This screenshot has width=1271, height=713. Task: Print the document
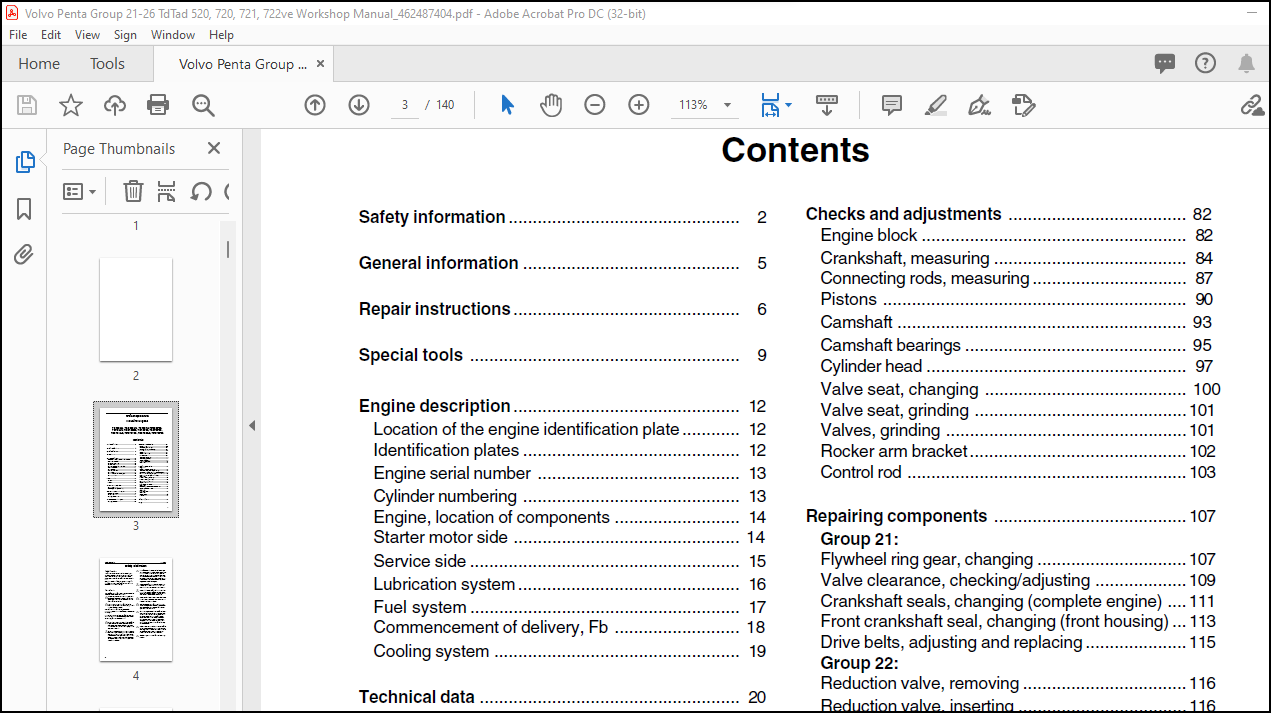[x=158, y=105]
